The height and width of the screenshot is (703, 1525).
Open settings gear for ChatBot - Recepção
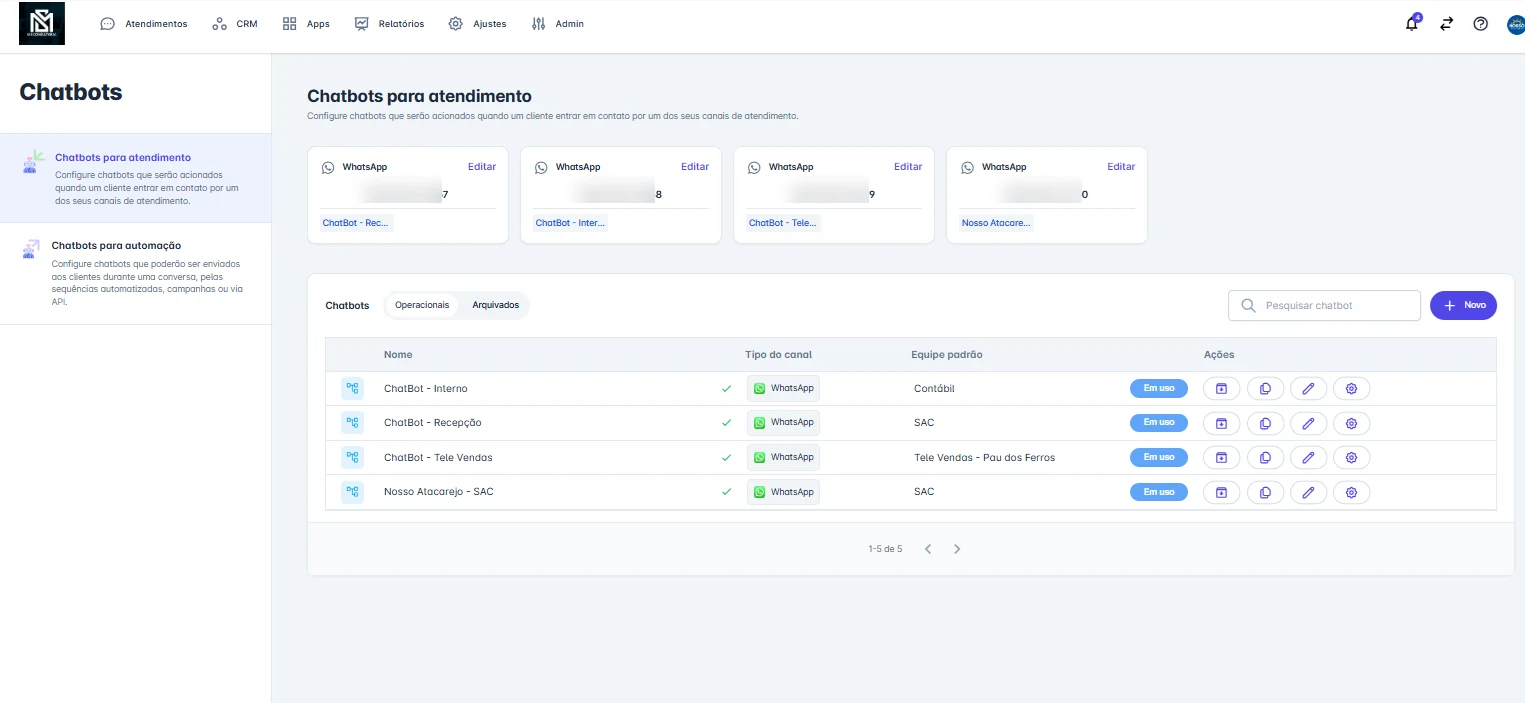[x=1351, y=423]
